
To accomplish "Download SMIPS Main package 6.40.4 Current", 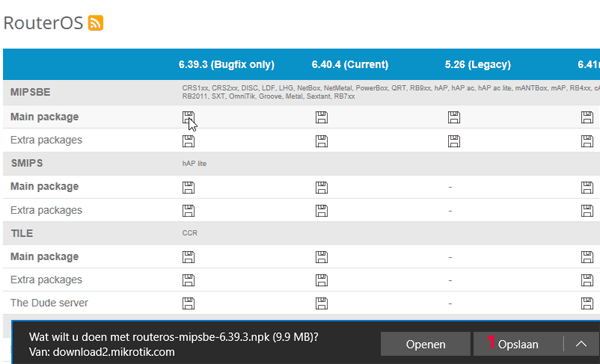I will pos(321,188).
